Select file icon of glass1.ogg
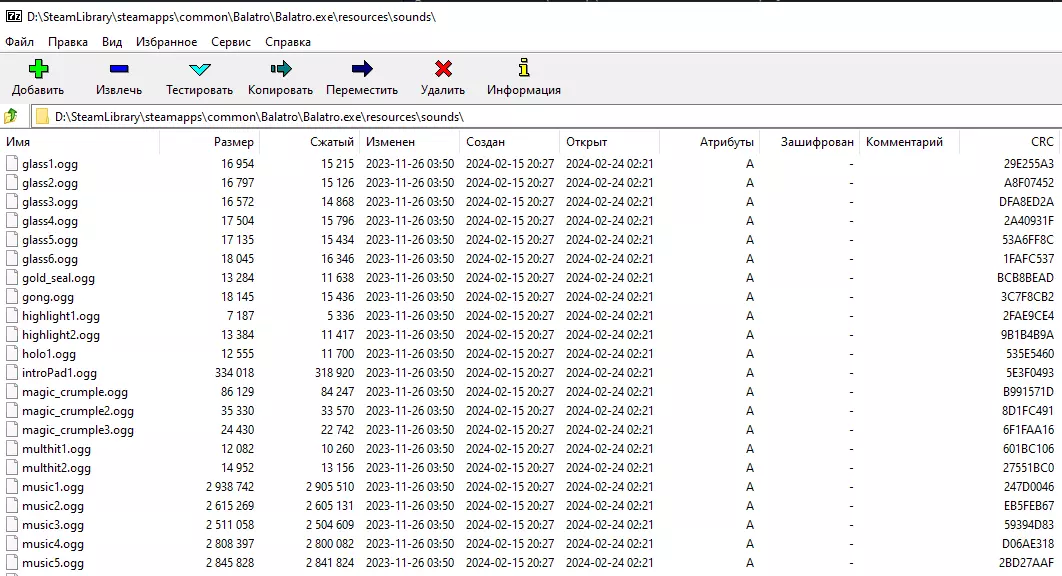 coord(12,163)
